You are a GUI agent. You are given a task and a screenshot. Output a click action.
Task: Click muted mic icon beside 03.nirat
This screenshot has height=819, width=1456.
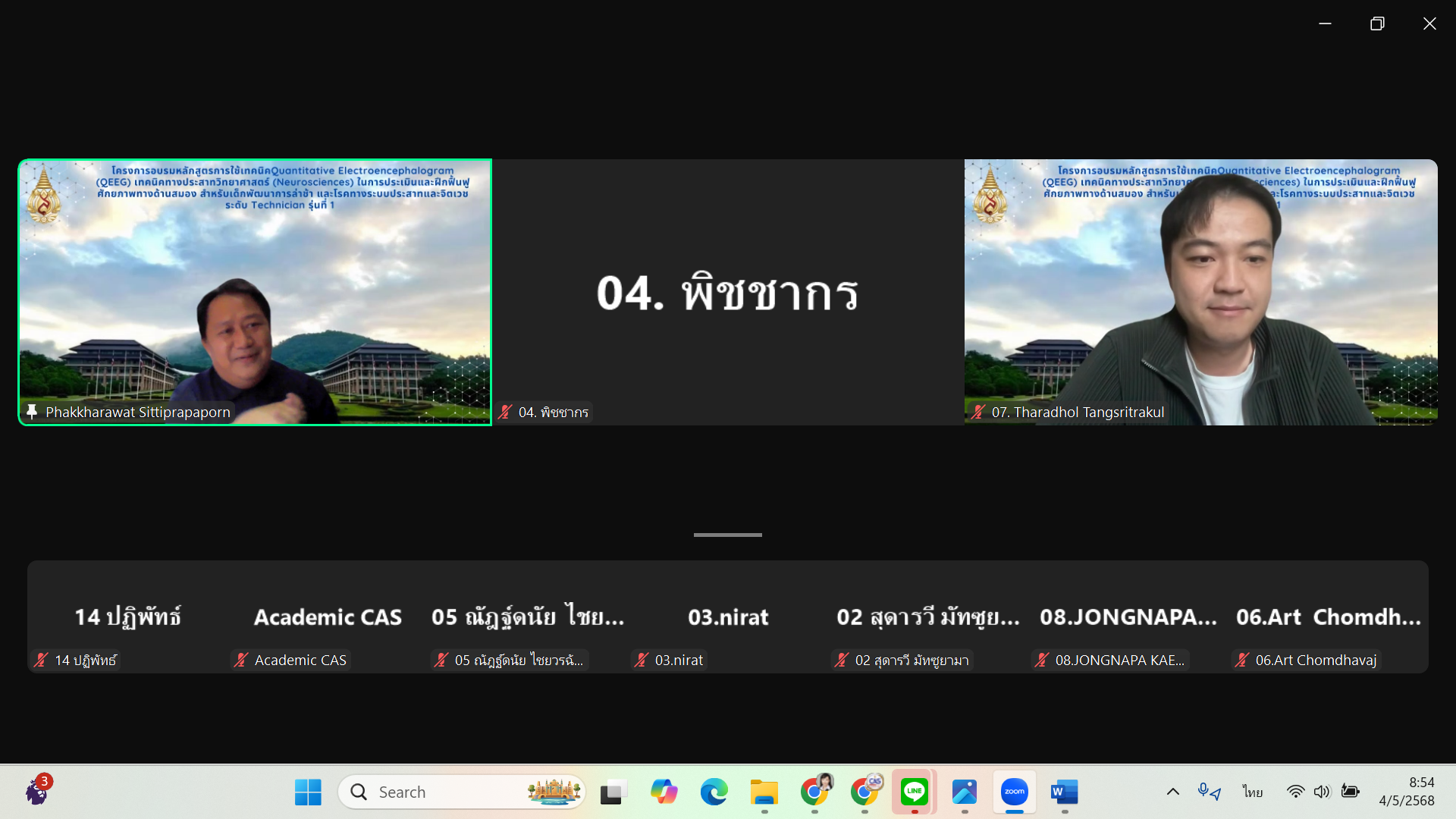click(642, 660)
